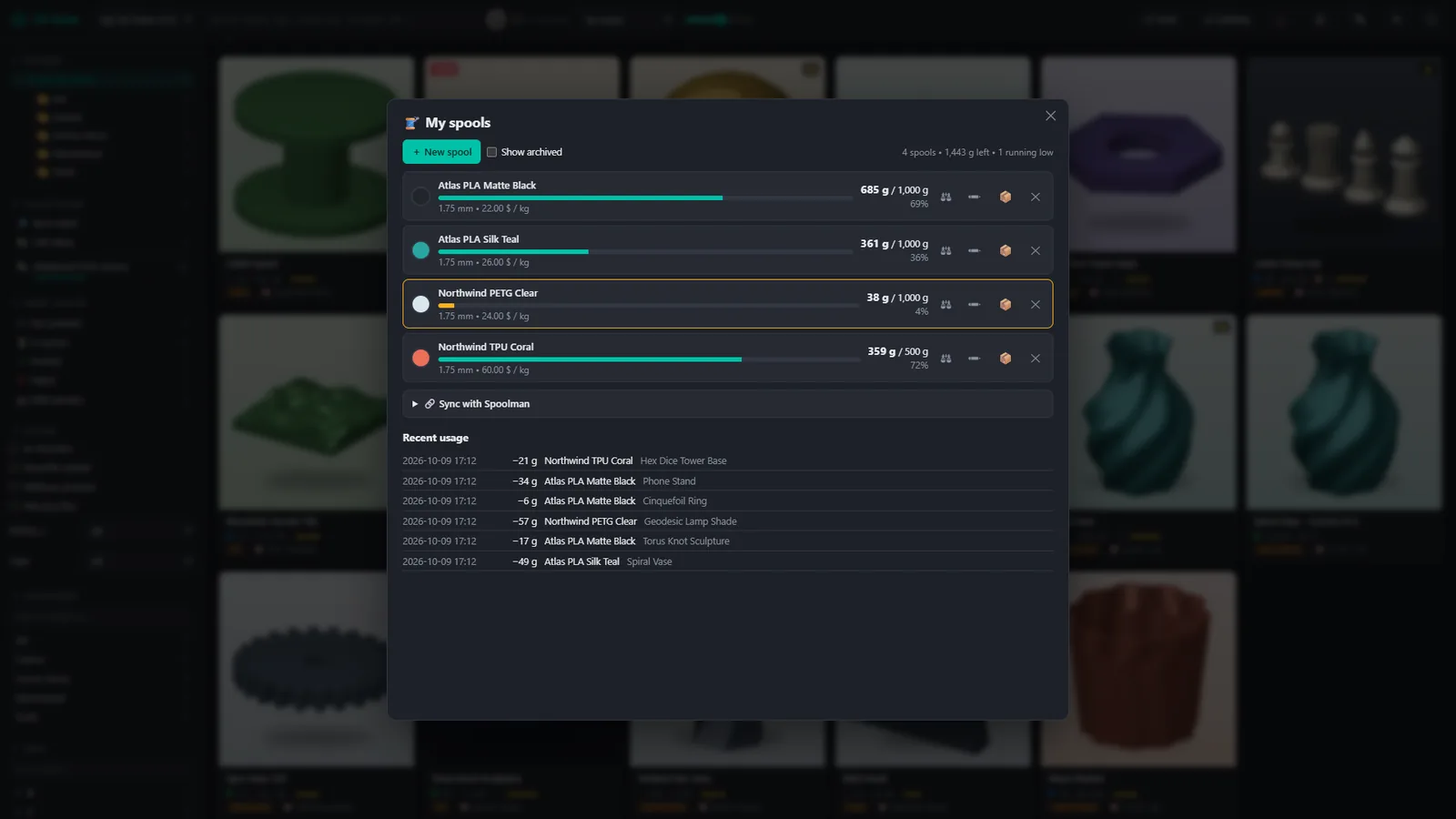Archive Northwind TPU Coral with box icon
The height and width of the screenshot is (819, 1456).
(1006, 358)
